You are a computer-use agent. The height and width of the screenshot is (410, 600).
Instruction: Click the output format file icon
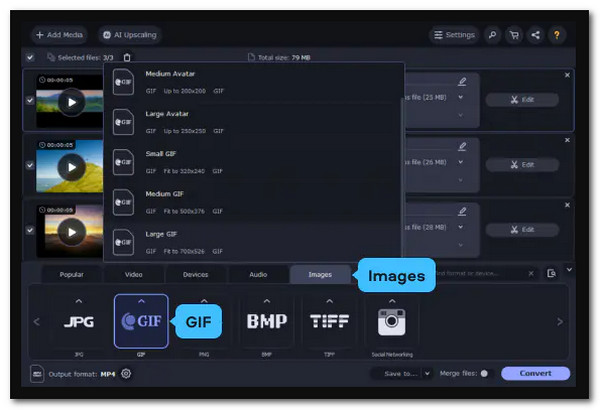37,374
